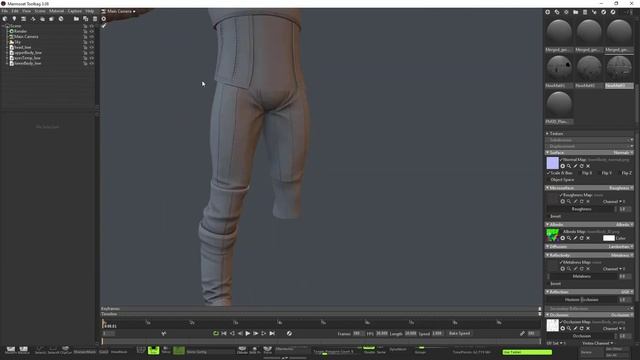The height and width of the screenshot is (360, 640).
Task: Click the FPS input field
Action: tap(382, 333)
